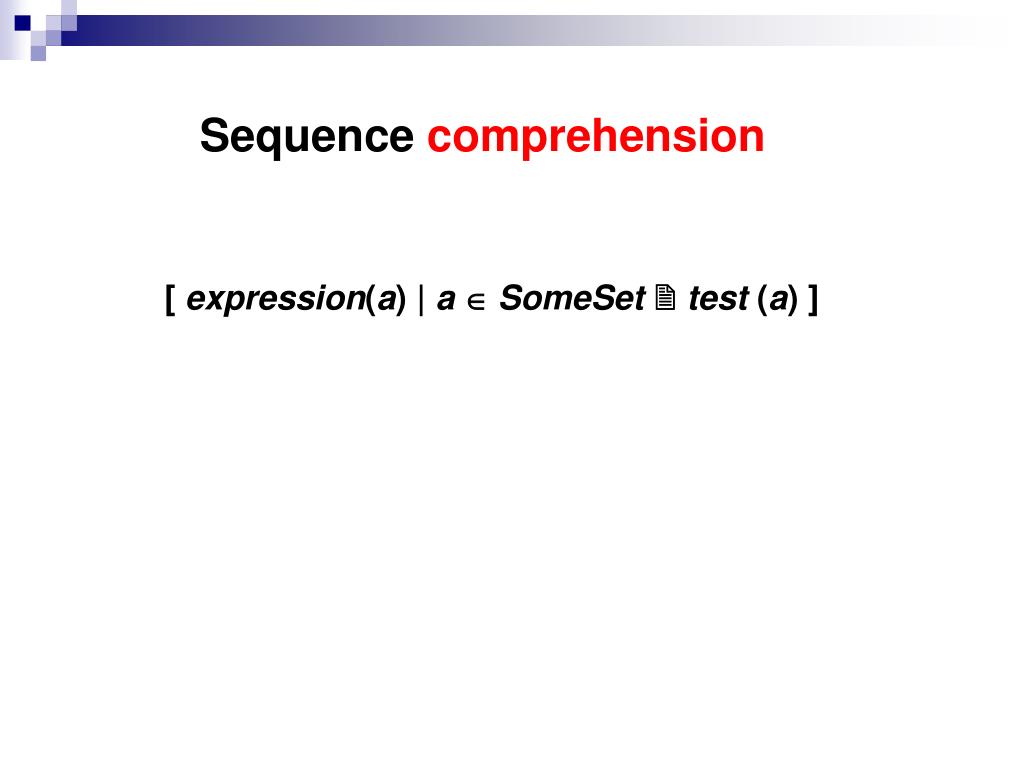
Task: Select the red word 'comprehension' in title
Action: click(x=596, y=136)
